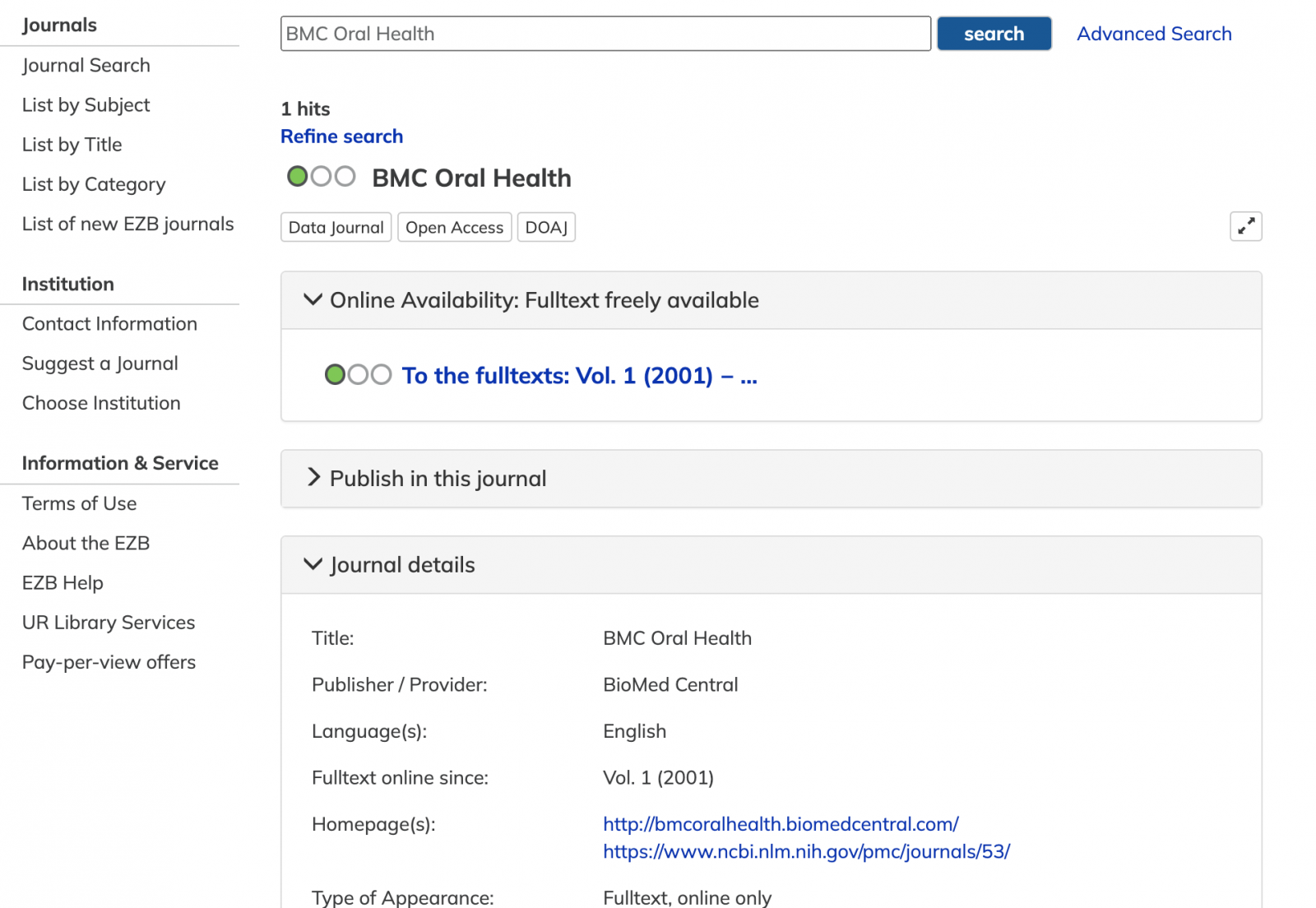This screenshot has width=1316, height=908.
Task: Select the Data Journal tag
Action: [x=336, y=228]
